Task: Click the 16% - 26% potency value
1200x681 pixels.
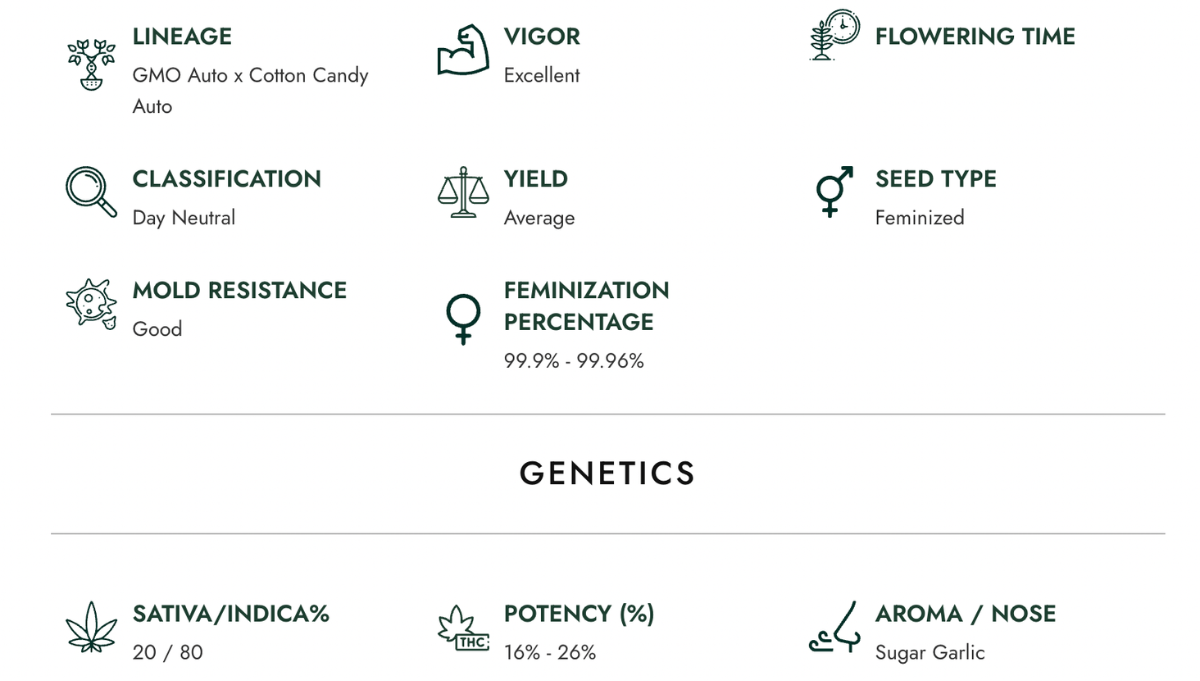Action: [x=549, y=653]
